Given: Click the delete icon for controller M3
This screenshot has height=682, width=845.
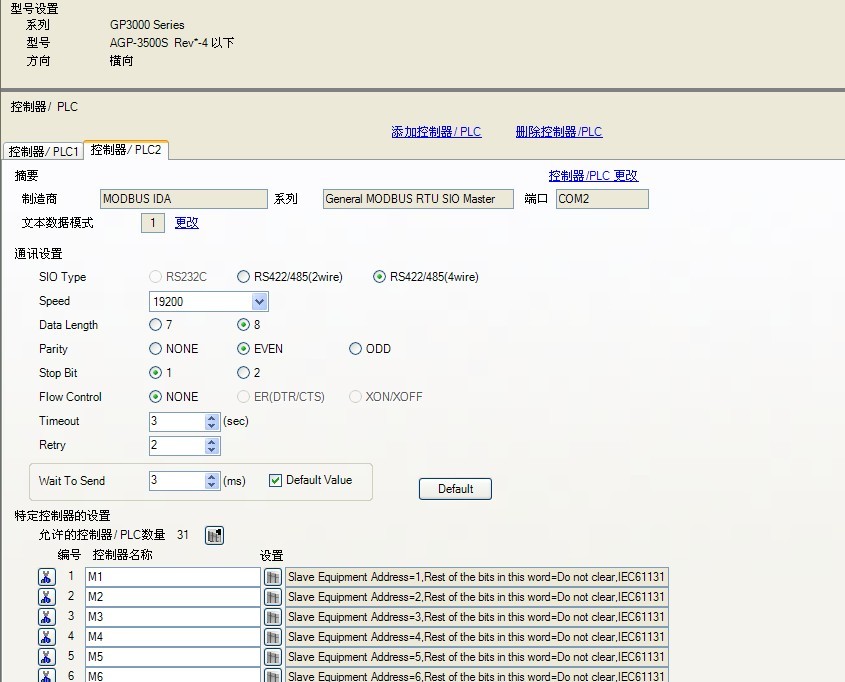Looking at the screenshot, I should pos(46,617).
